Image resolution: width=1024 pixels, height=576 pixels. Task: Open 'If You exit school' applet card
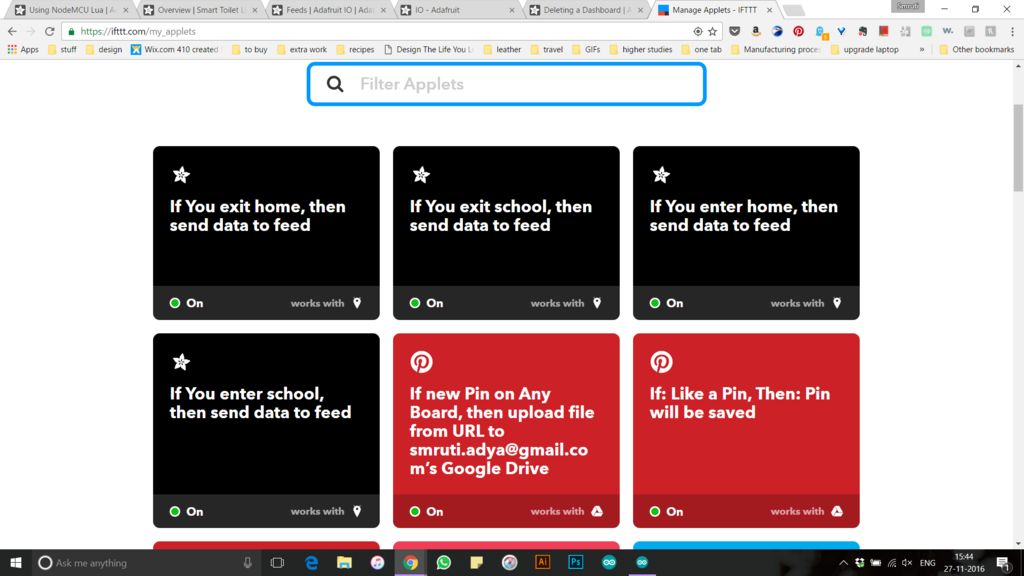coord(506,232)
